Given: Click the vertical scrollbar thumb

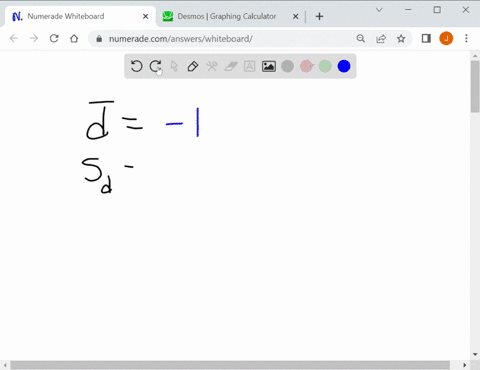Looking at the screenshot, I should pyautogui.click(x=475, y=87).
